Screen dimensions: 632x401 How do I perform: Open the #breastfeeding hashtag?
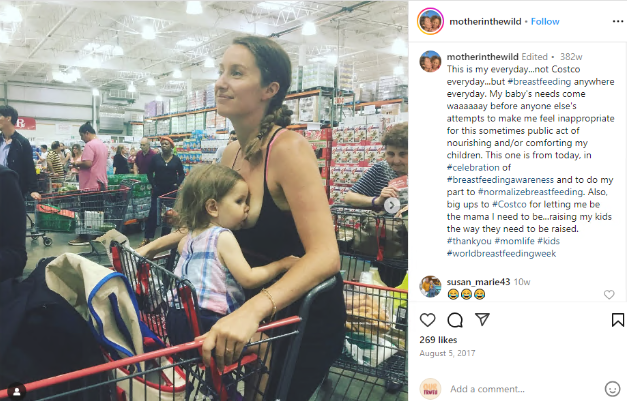[x=539, y=81]
